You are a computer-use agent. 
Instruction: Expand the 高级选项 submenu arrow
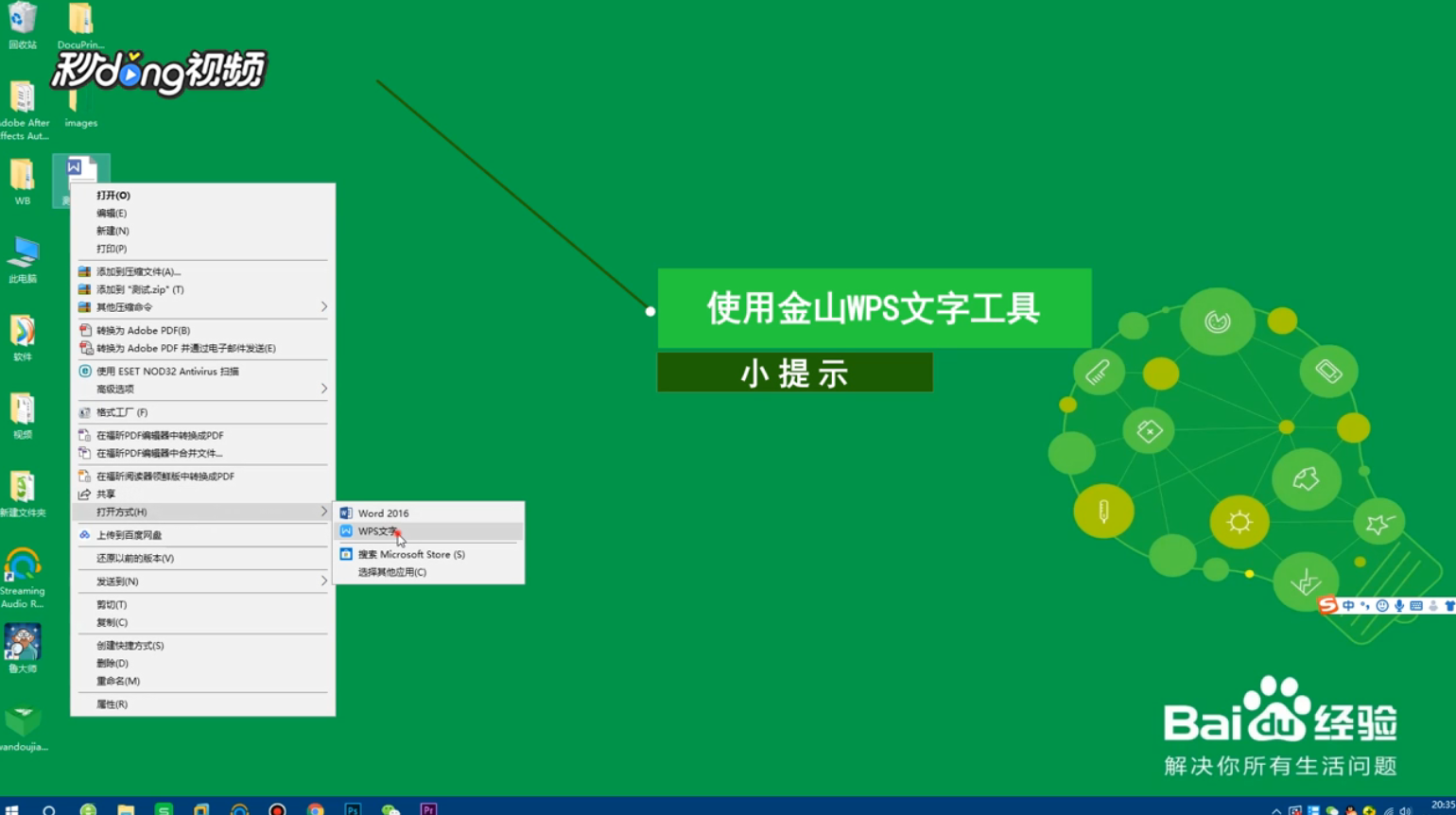(x=323, y=389)
